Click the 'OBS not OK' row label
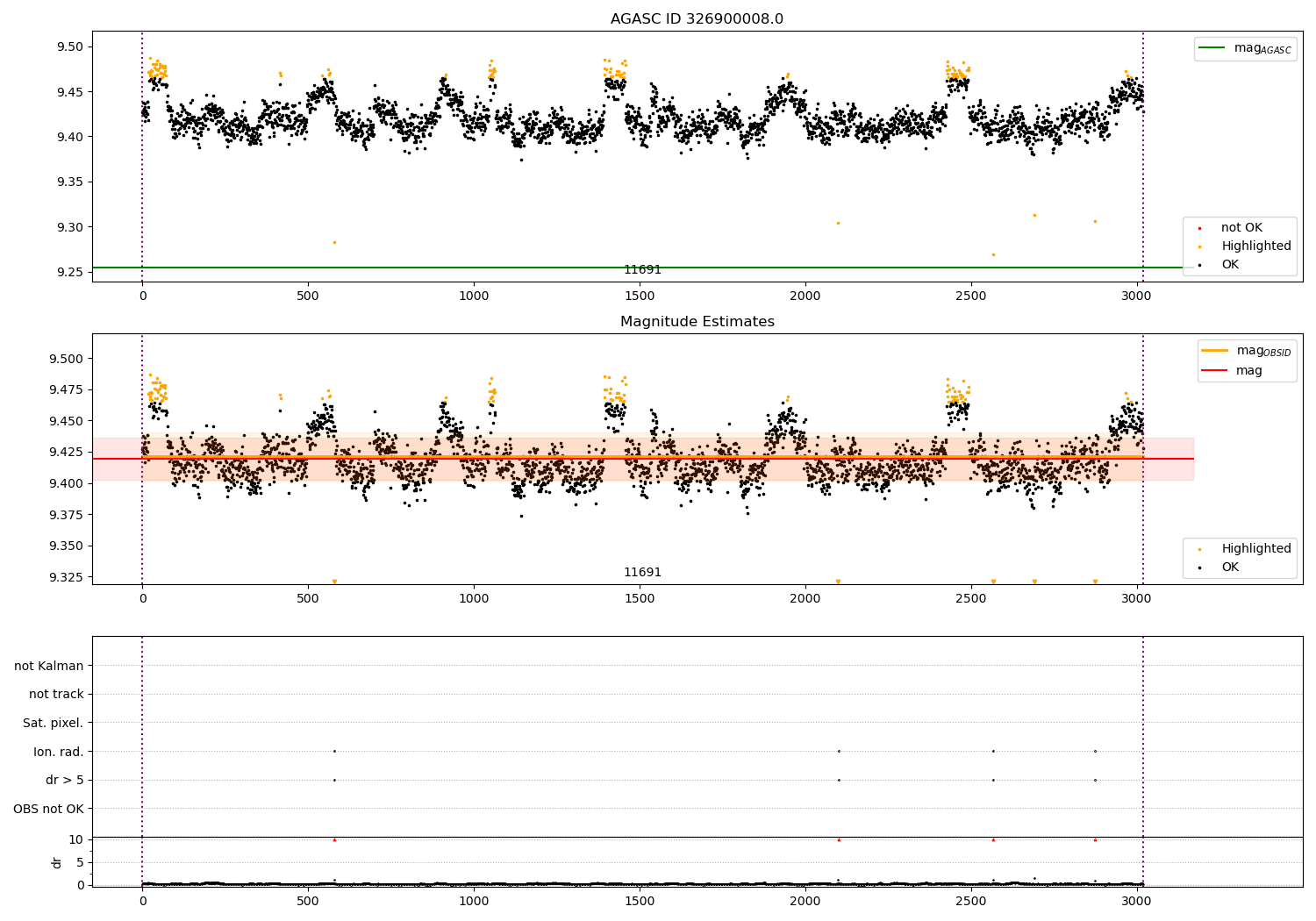Viewport: 1316px width, 921px height. pos(49,809)
